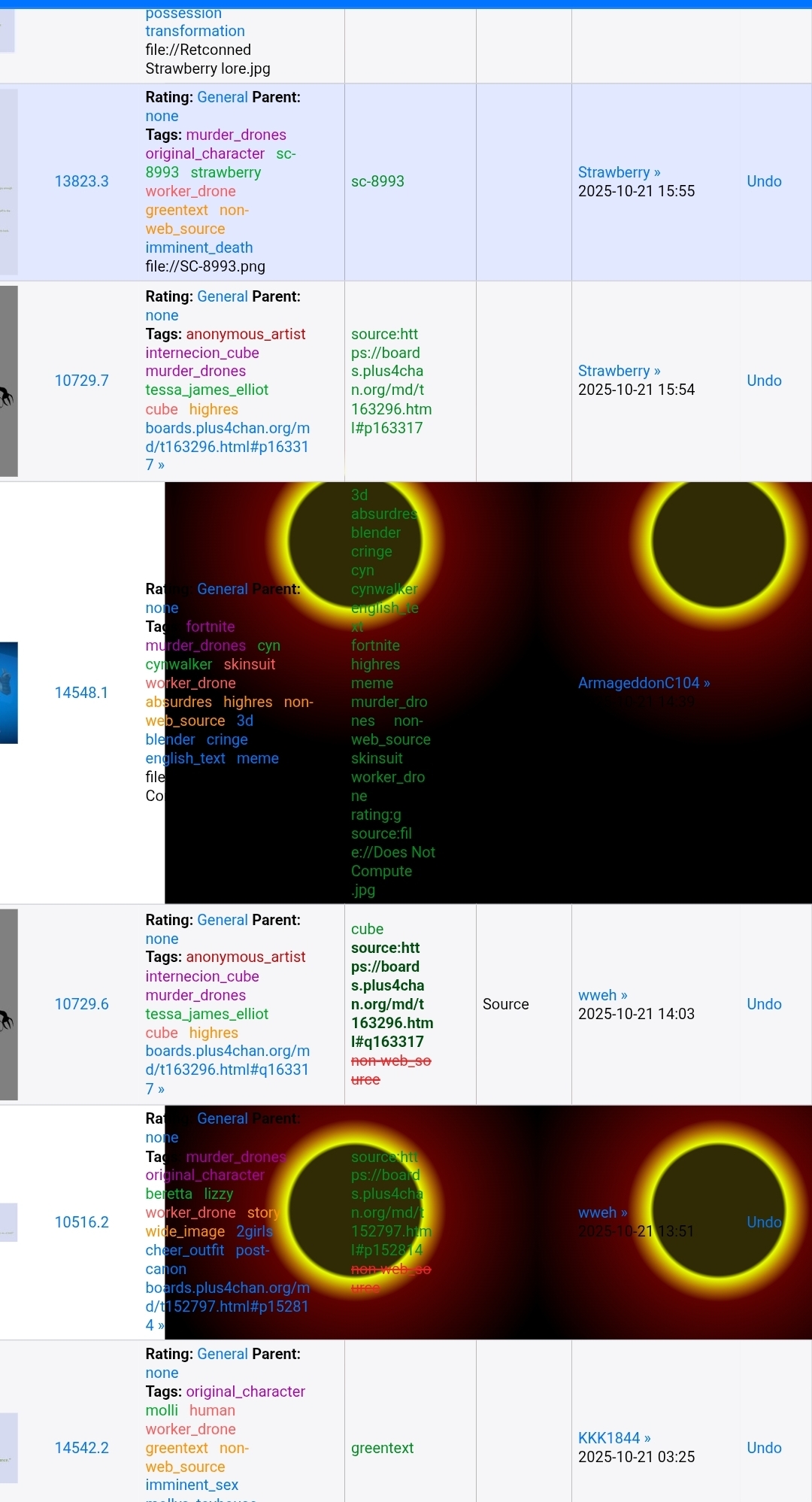View Strawberry's profile from the 15:55 edit
812x1502 pixels.
614,172
